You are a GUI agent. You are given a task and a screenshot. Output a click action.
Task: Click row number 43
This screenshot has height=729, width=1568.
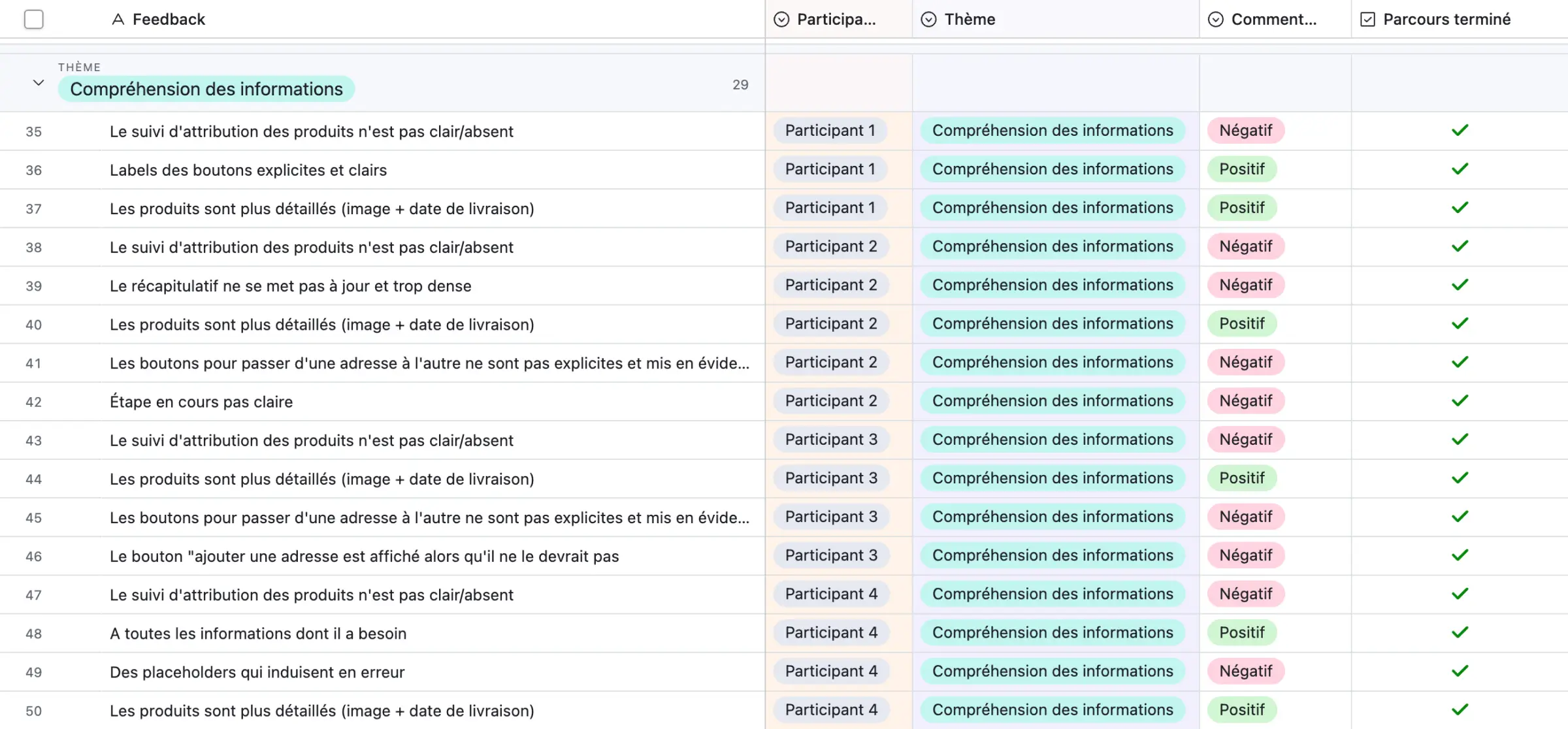[x=33, y=441]
